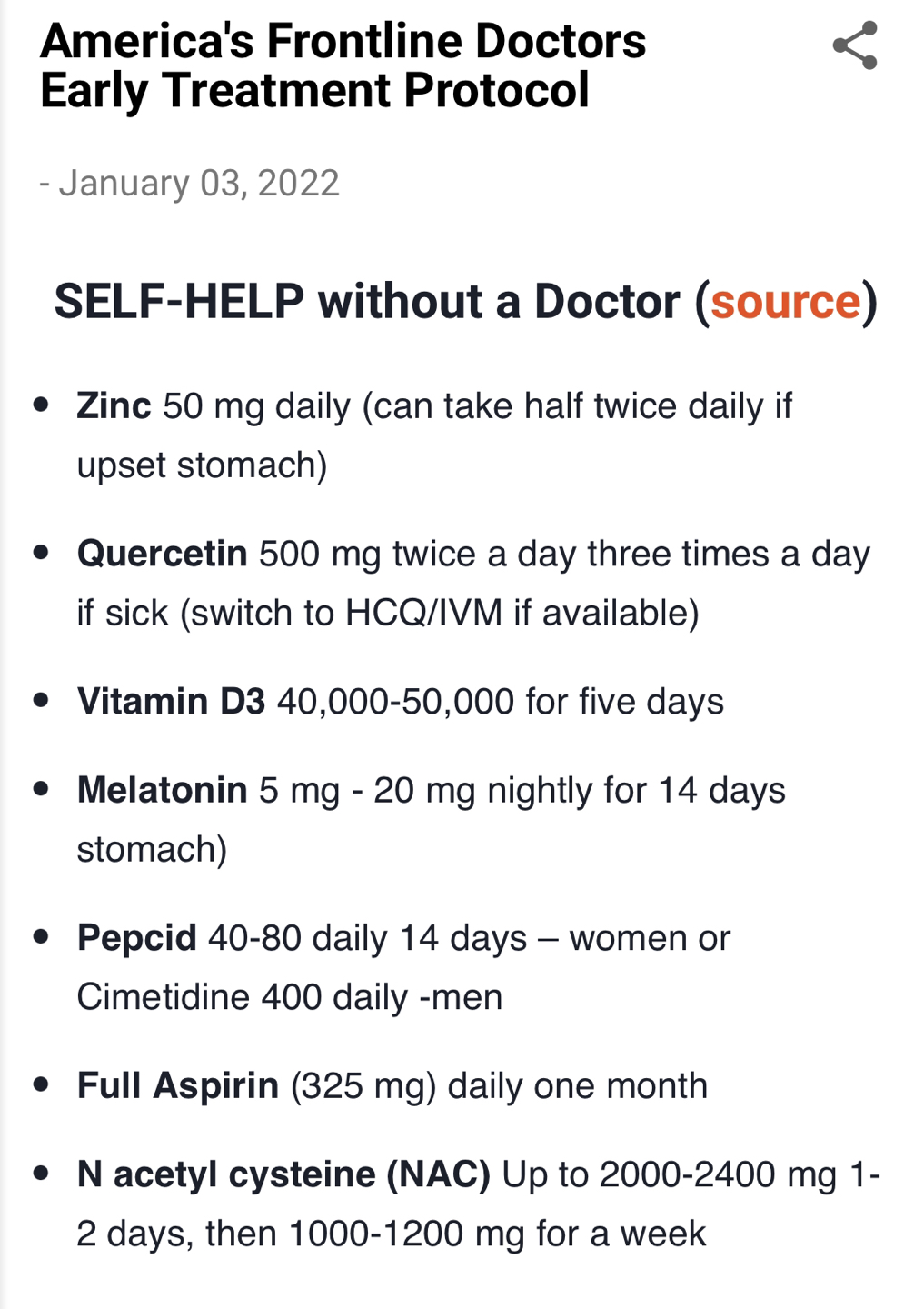
Task: Click the bold word Melatonin
Action: click(162, 790)
